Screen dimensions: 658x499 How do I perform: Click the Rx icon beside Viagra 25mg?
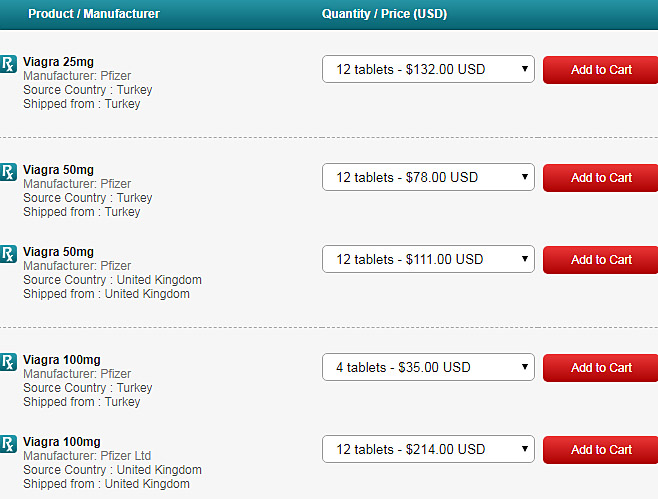pos(8,64)
